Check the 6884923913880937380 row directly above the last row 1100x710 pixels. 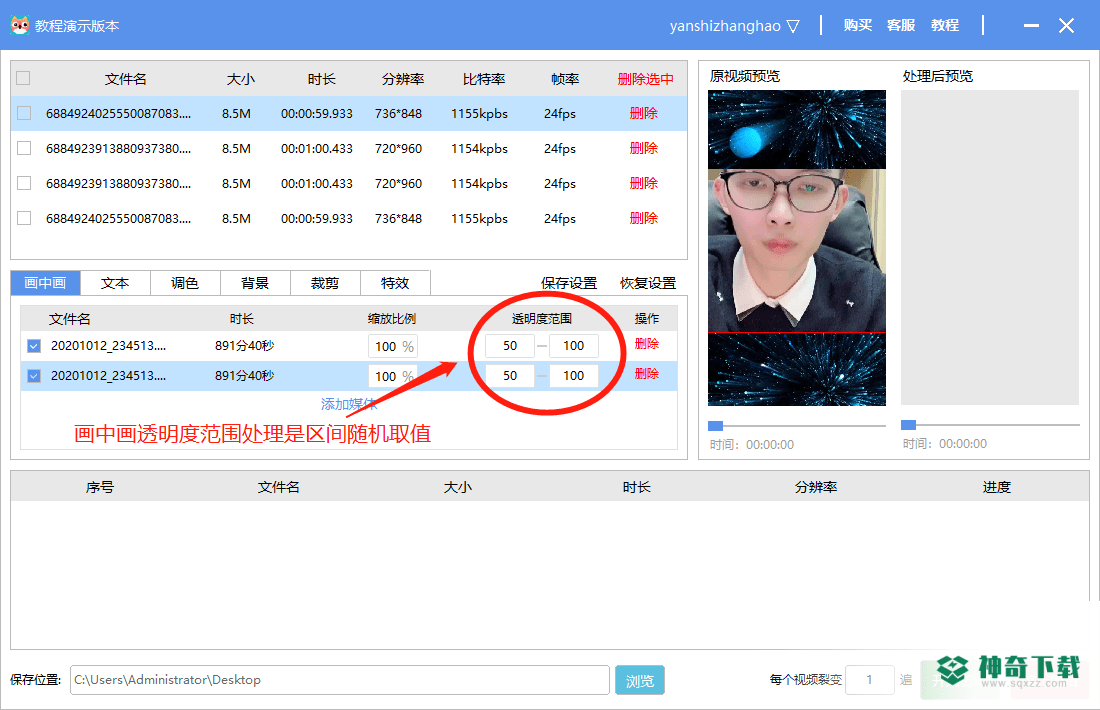24,183
